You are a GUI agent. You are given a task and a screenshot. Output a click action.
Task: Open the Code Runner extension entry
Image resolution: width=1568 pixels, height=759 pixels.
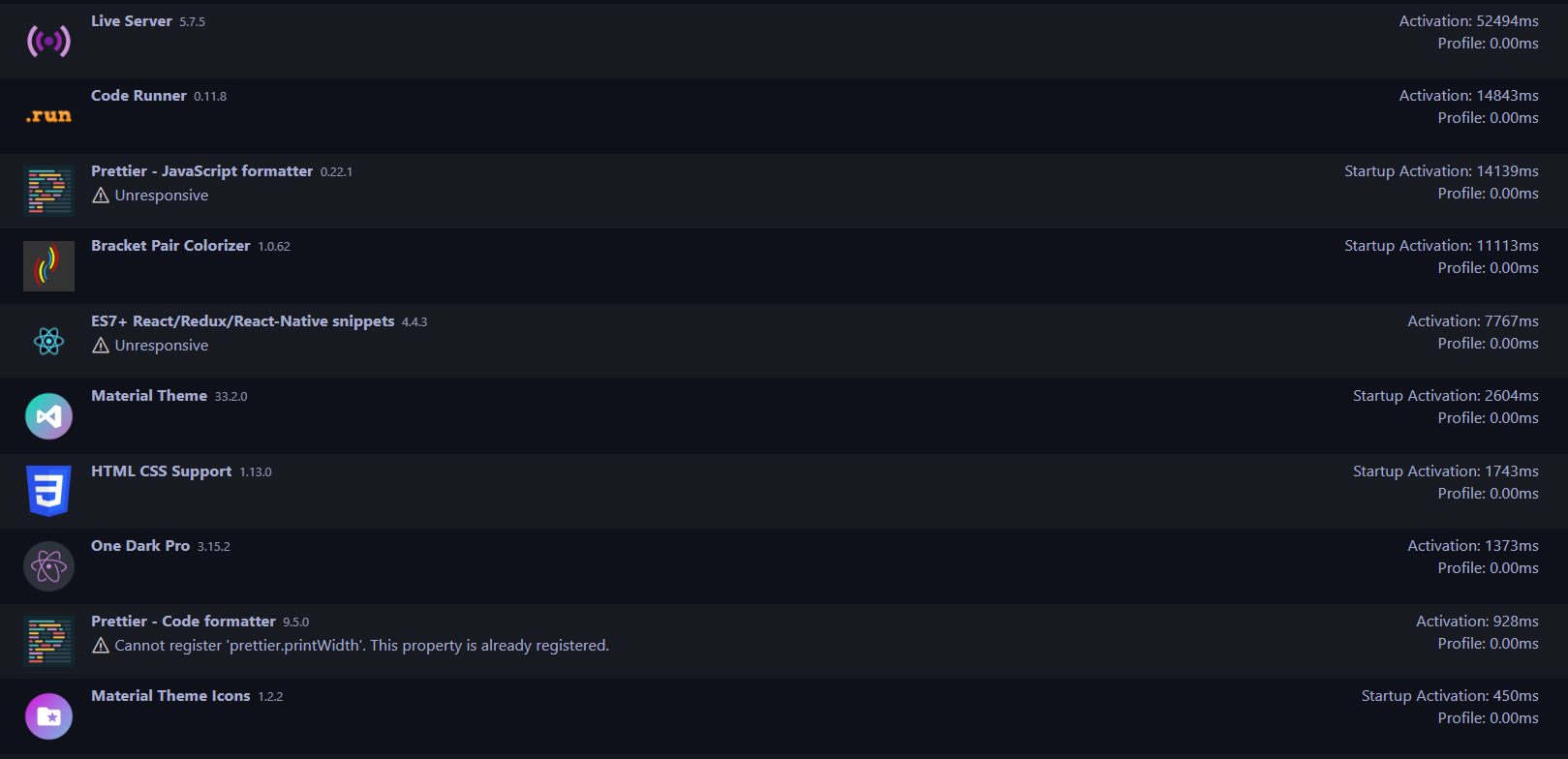pyautogui.click(x=138, y=95)
